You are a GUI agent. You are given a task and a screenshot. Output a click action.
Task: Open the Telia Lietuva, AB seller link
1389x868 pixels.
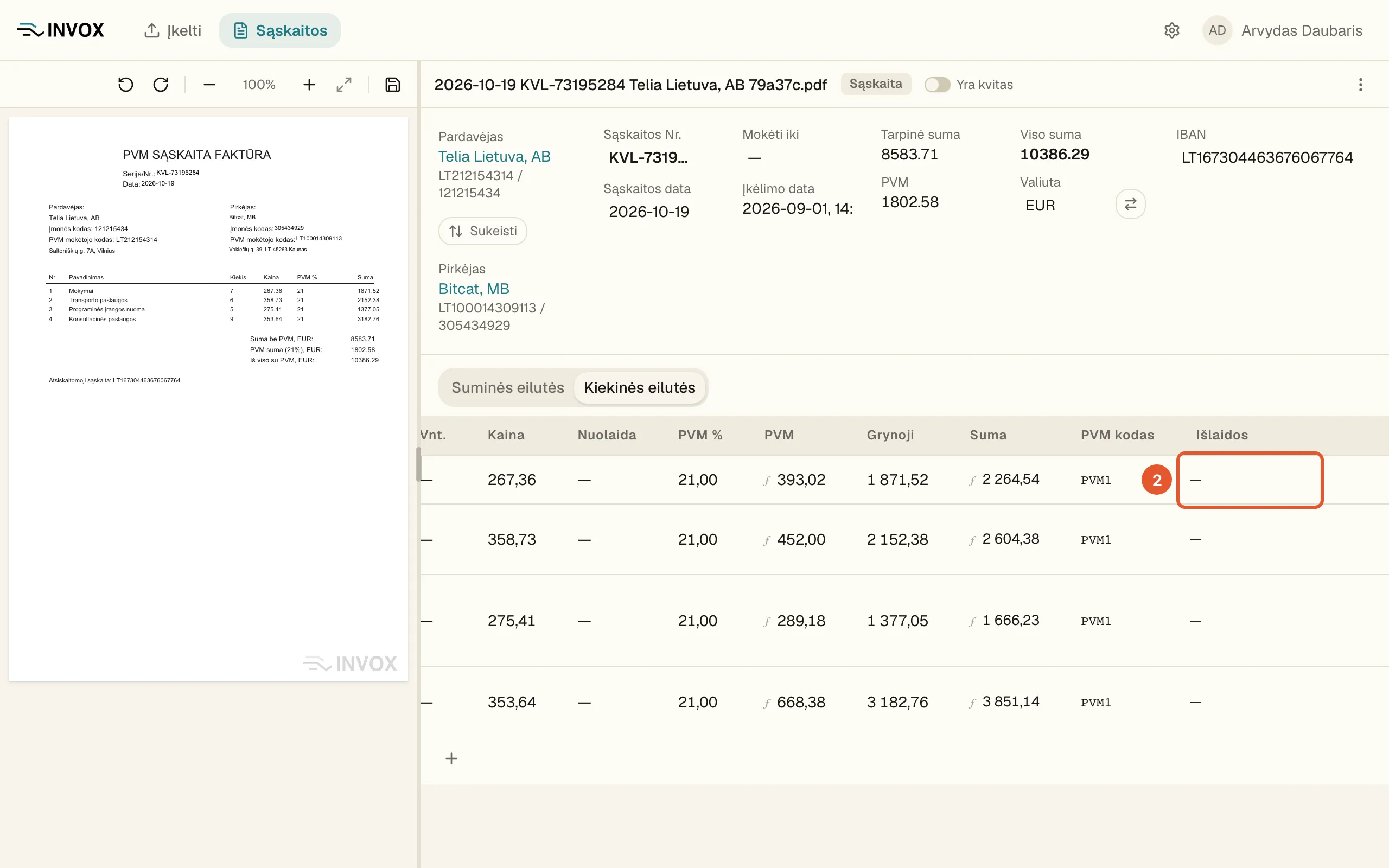pos(494,156)
